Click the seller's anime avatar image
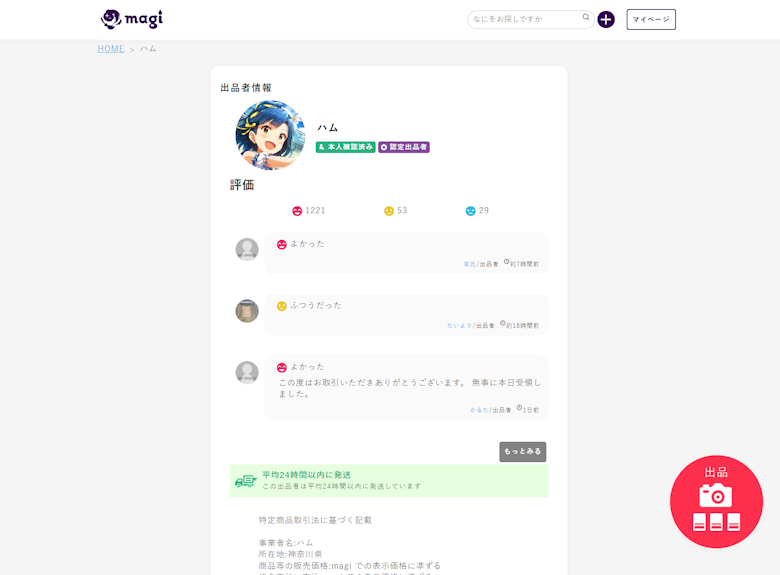Viewport: 780px width, 575px height. [271, 135]
